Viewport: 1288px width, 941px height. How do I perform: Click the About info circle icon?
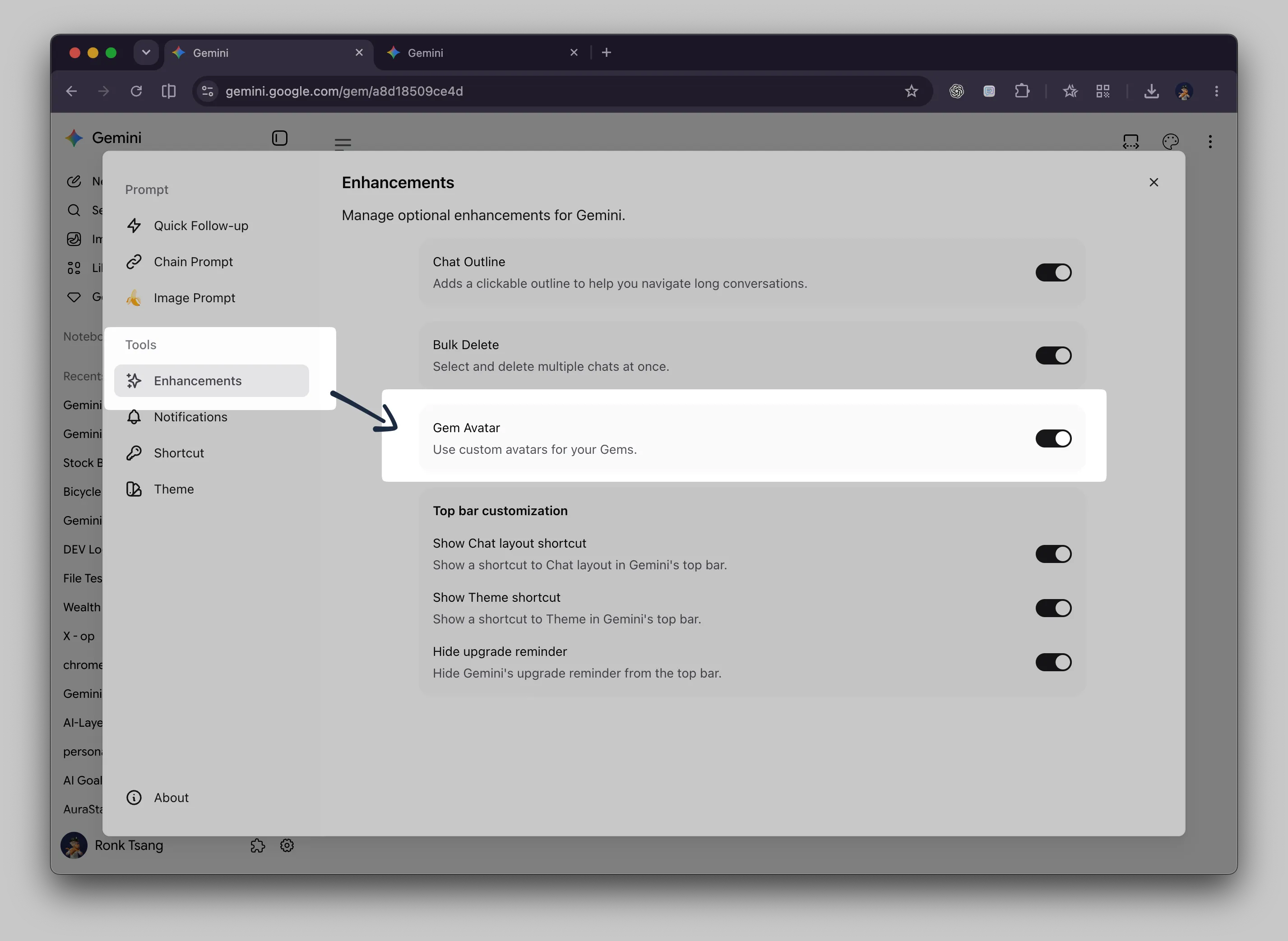[134, 798]
